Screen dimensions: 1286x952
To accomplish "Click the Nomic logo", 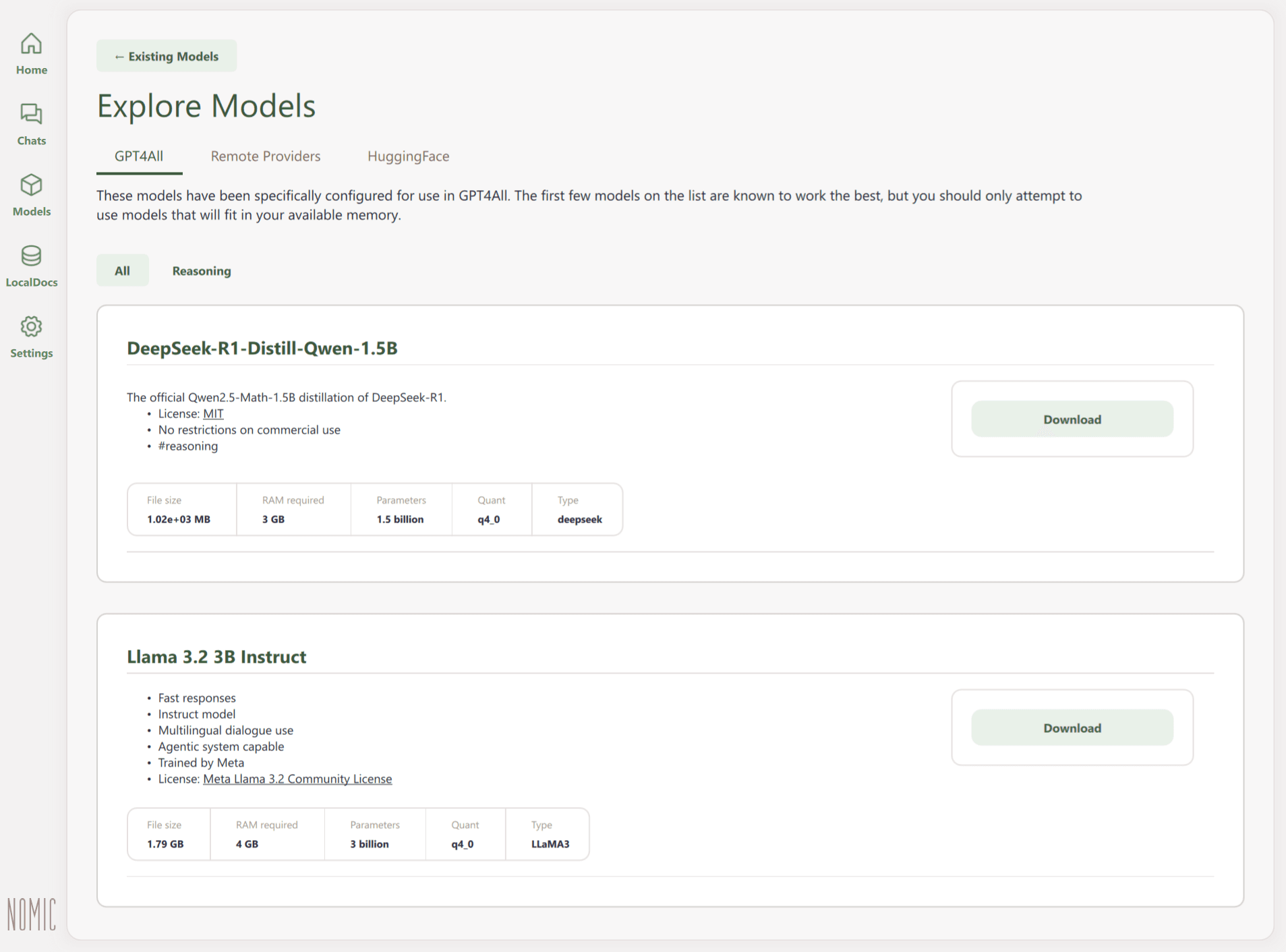I will click(x=31, y=914).
